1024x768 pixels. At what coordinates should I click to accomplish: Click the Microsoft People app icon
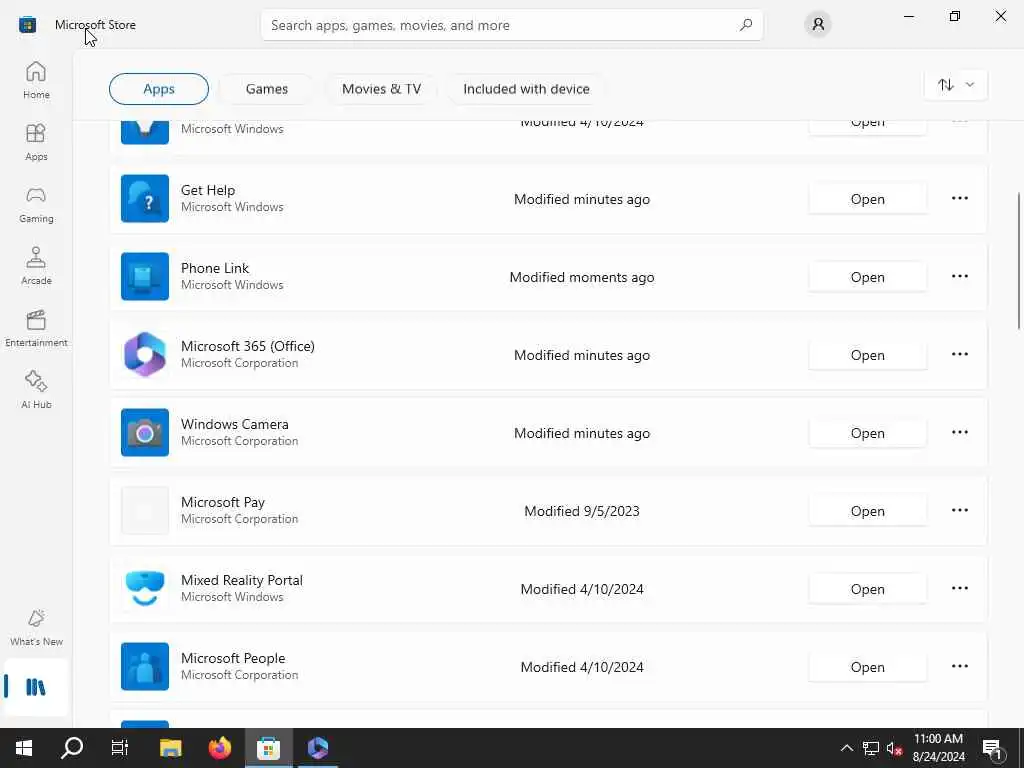coord(145,667)
